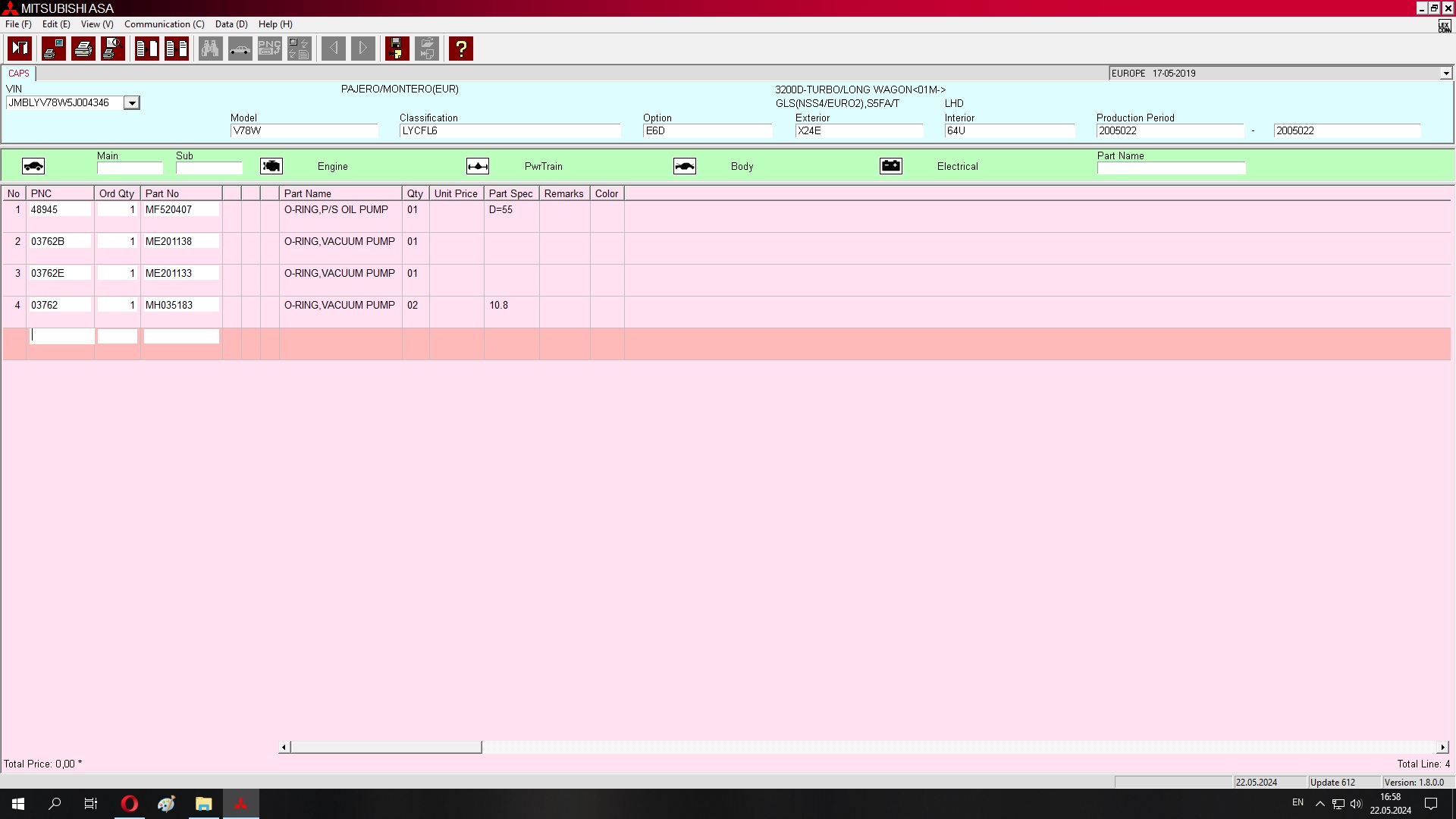
Task: Click the Exterior field X24E
Action: [x=859, y=131]
